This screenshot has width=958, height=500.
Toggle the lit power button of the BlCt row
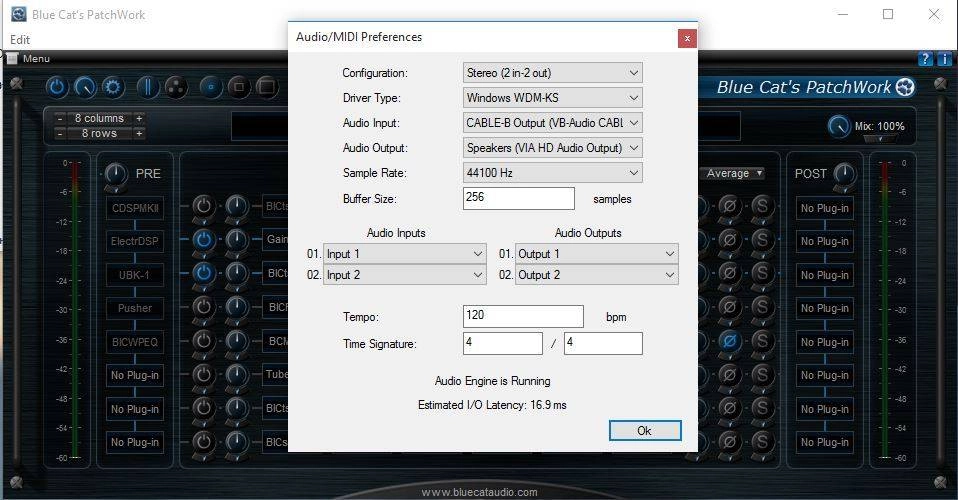coord(203,273)
